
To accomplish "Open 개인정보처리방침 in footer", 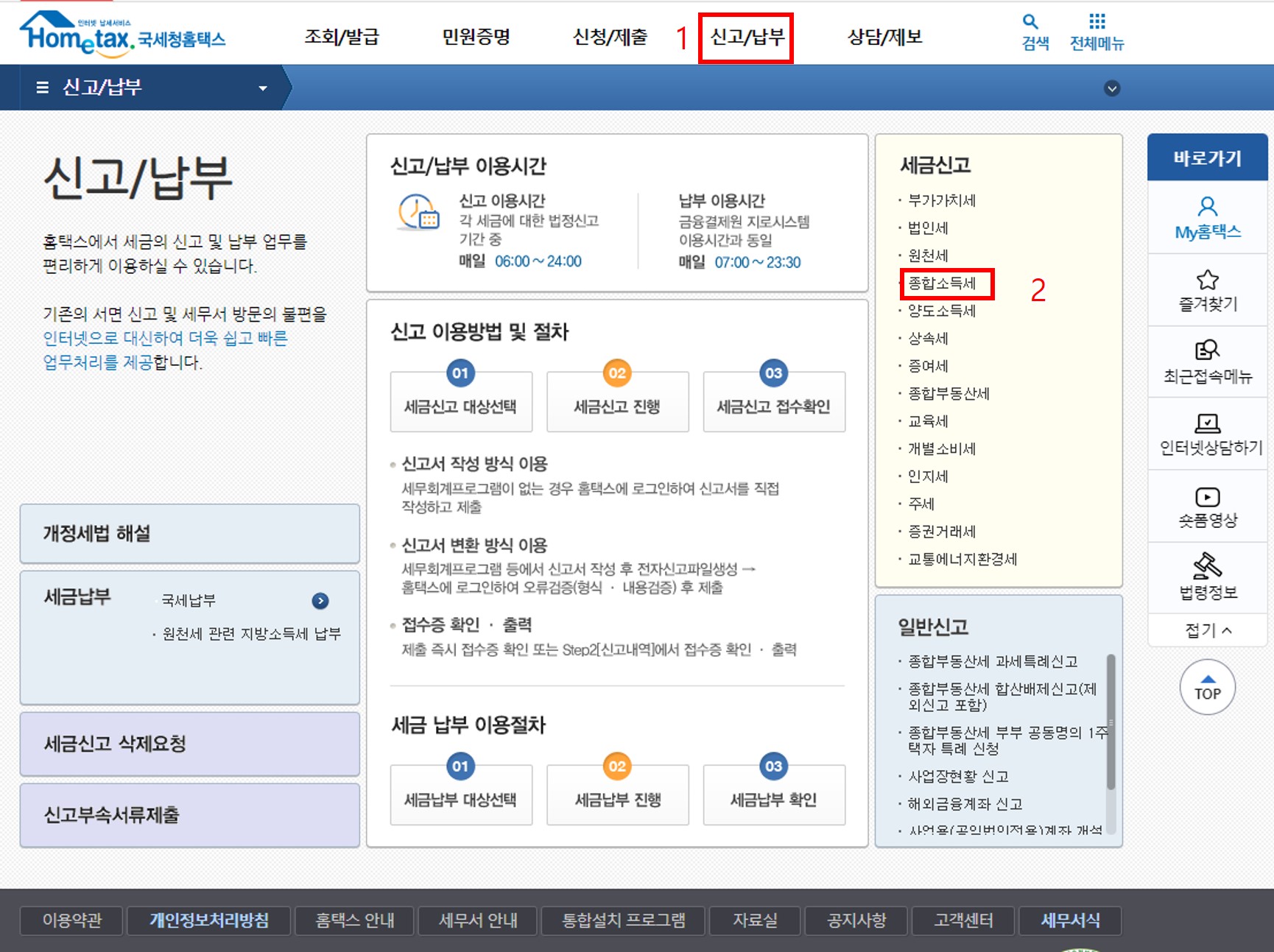I will point(209,920).
